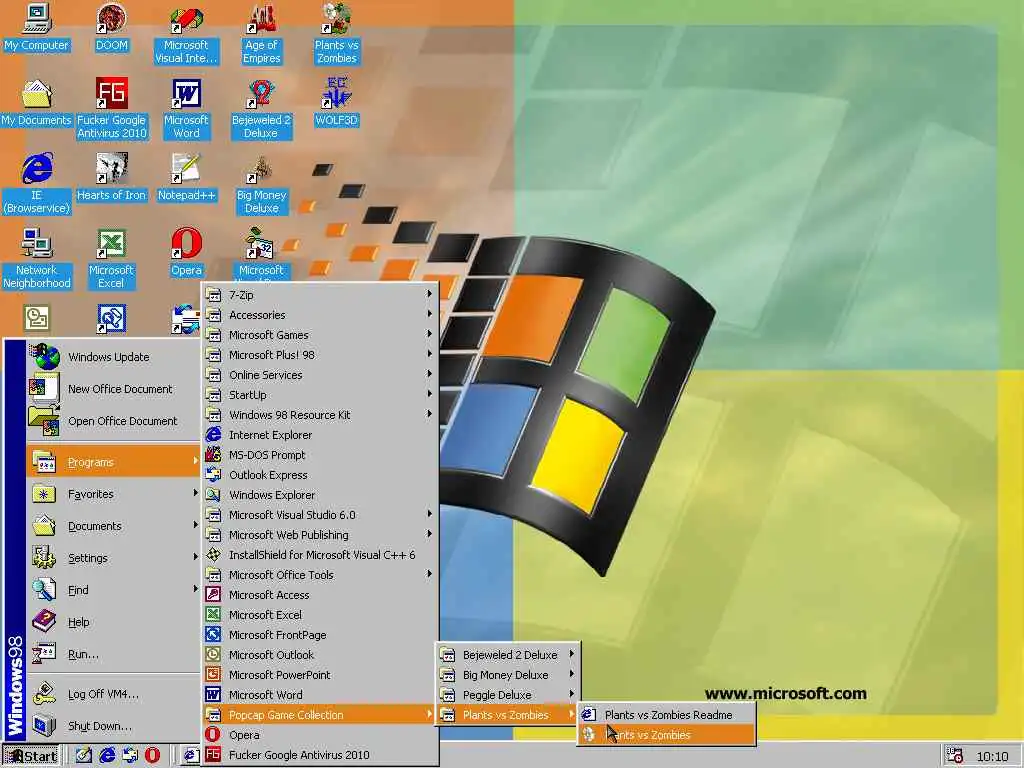Expand the StartUp program folder
This screenshot has height=768, width=1024.
(x=319, y=395)
